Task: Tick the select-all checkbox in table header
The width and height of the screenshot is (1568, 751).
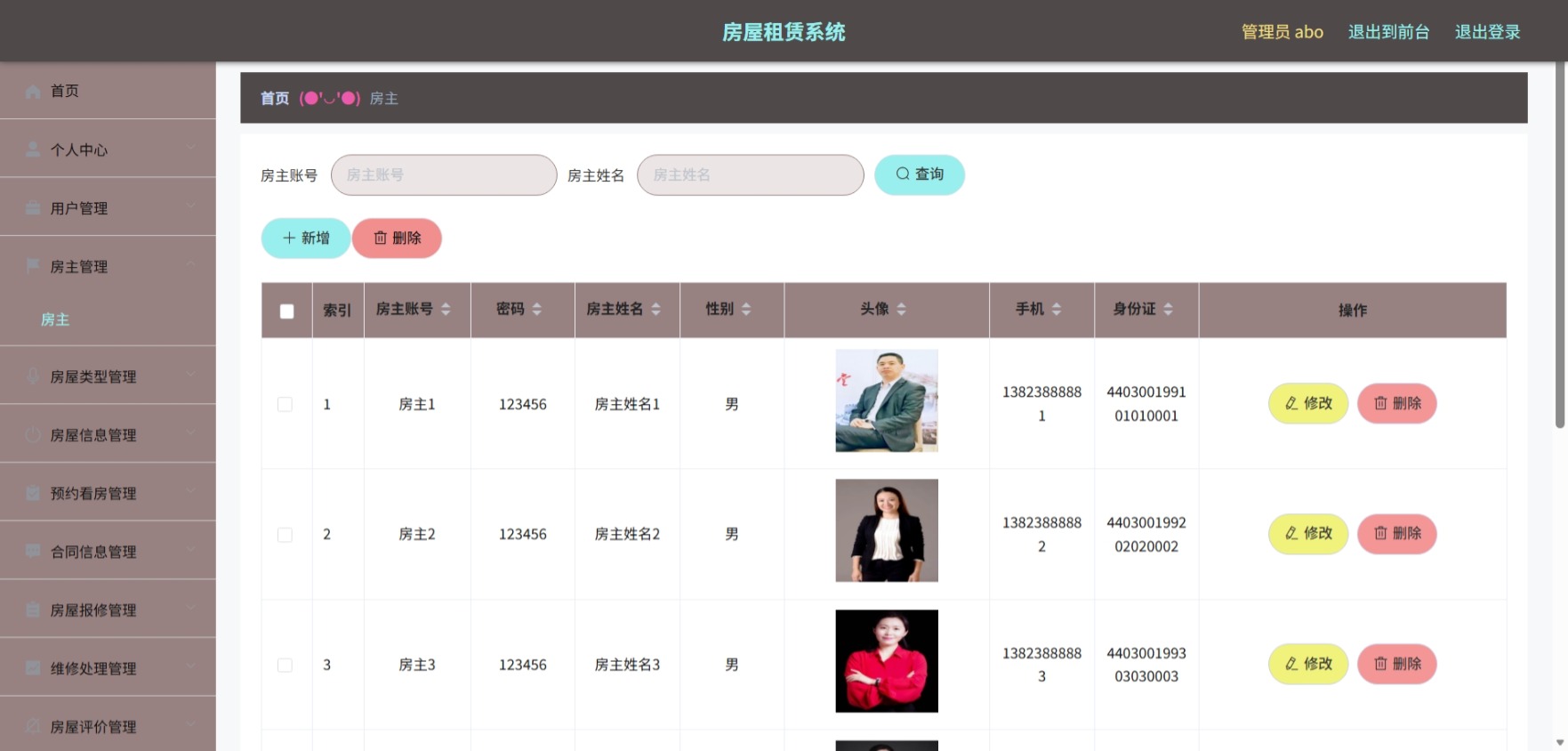Action: click(286, 311)
